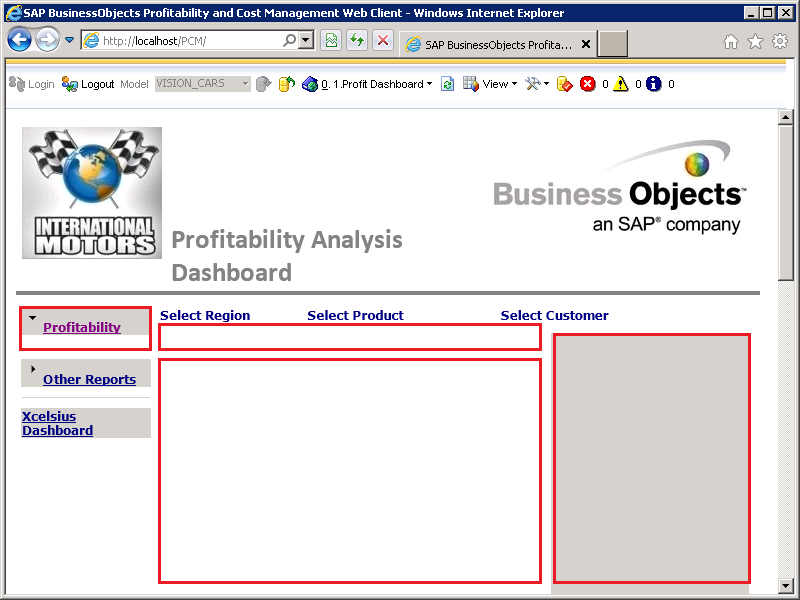Image resolution: width=800 pixels, height=600 pixels.
Task: Click the Select Customer heading
Action: coord(554,316)
